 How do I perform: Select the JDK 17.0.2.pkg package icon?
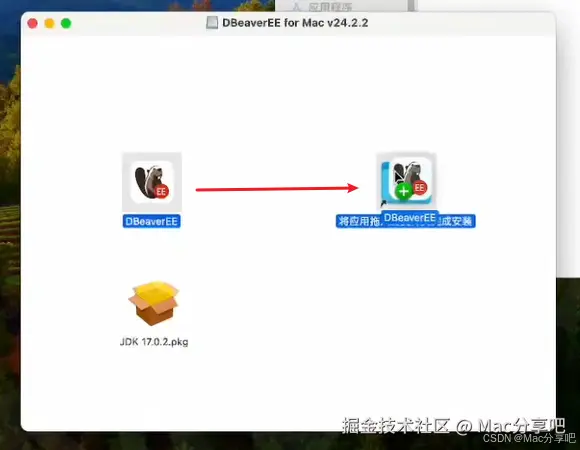154,303
